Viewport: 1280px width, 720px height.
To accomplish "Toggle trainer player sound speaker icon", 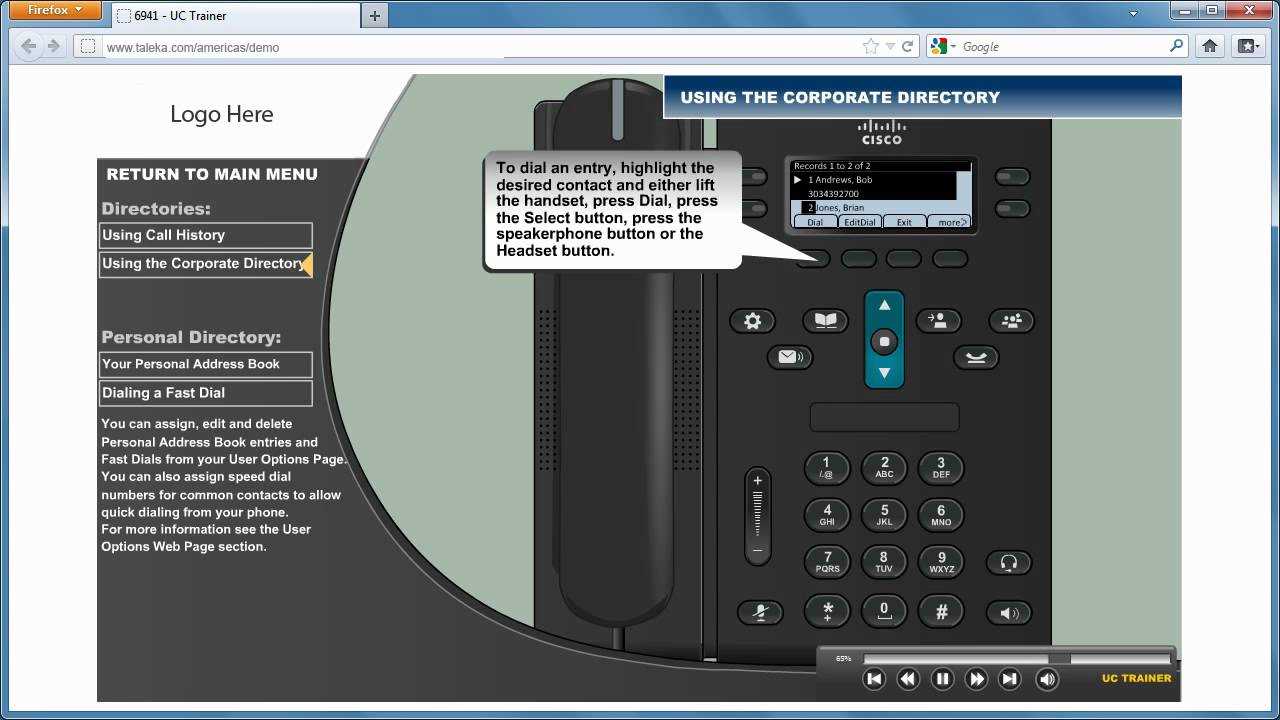I will [x=1047, y=679].
